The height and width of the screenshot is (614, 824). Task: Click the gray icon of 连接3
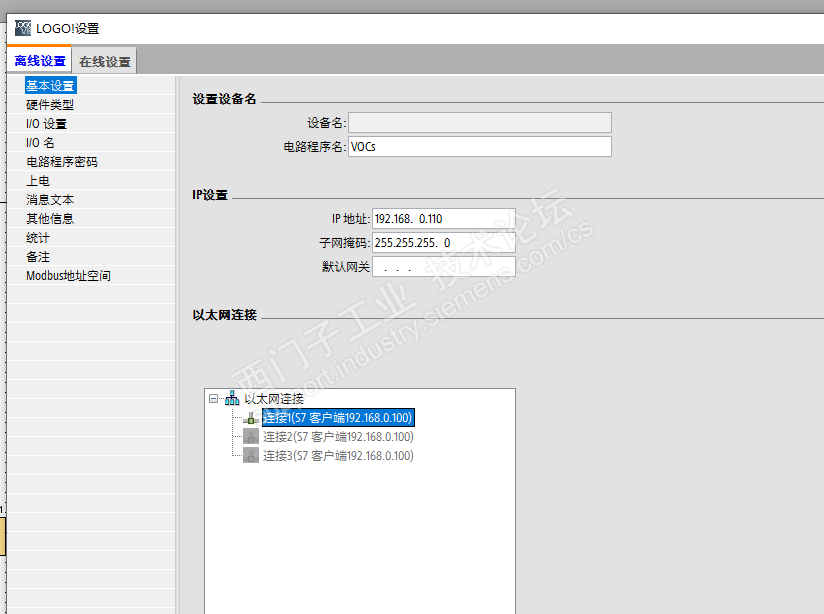coord(251,455)
